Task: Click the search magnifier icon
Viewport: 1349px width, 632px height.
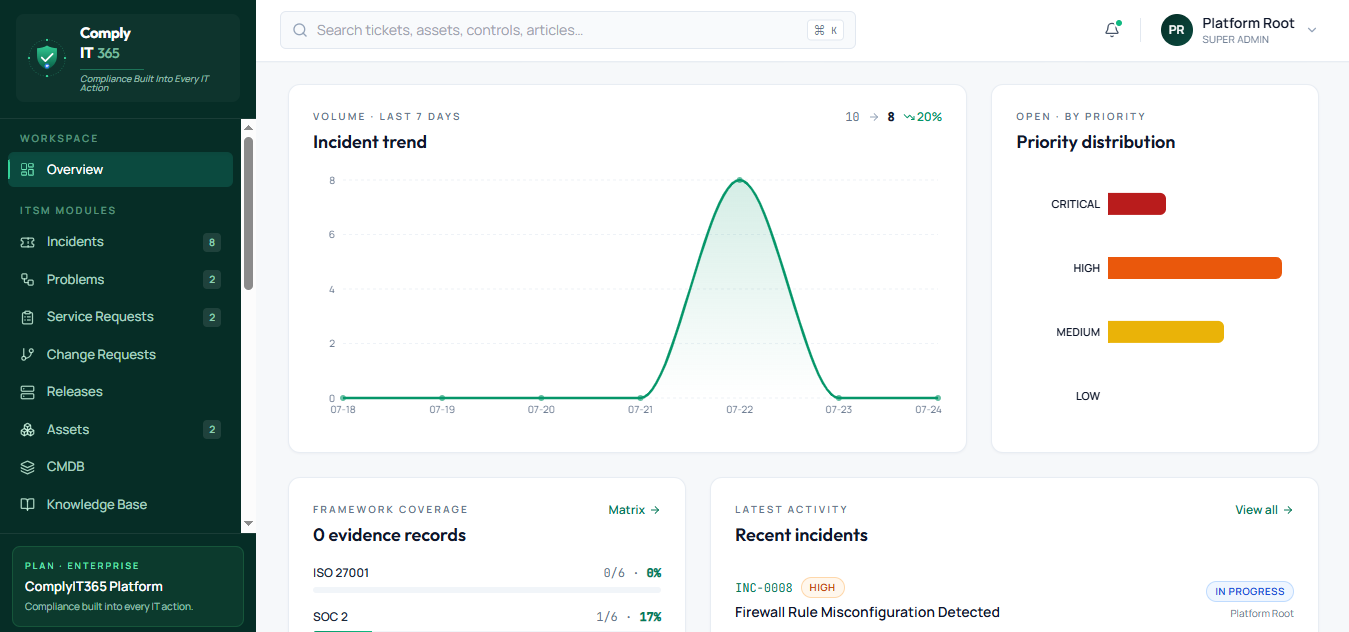Action: coord(300,30)
